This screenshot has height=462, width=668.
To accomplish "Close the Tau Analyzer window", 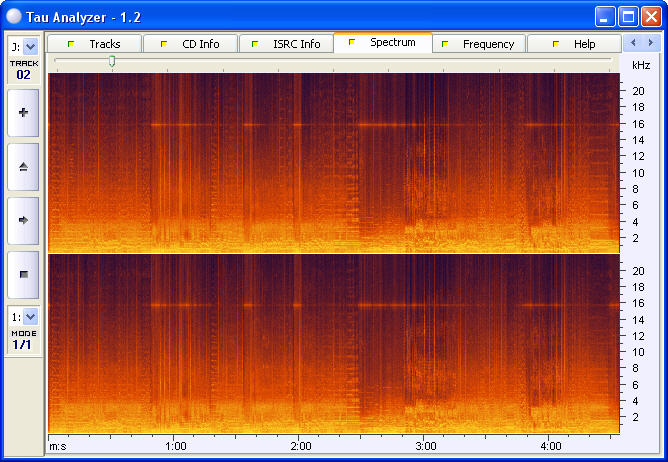I will click(651, 17).
